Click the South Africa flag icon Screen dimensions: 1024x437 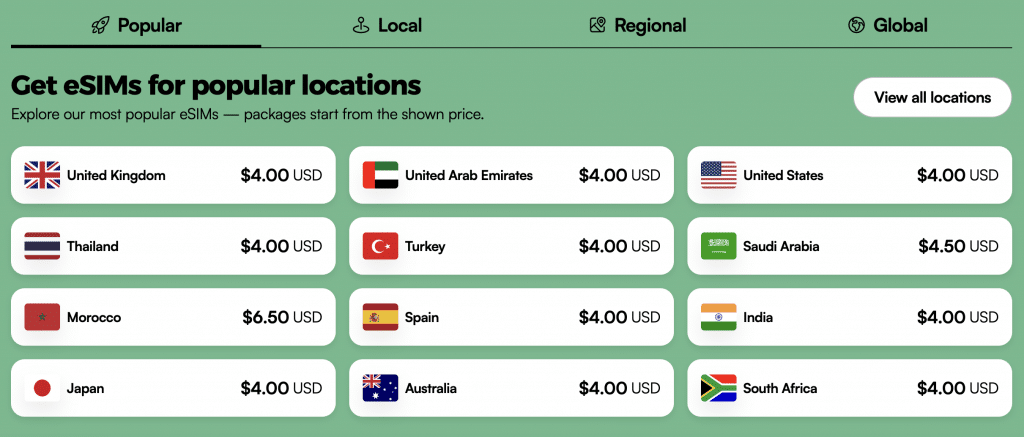click(719, 388)
